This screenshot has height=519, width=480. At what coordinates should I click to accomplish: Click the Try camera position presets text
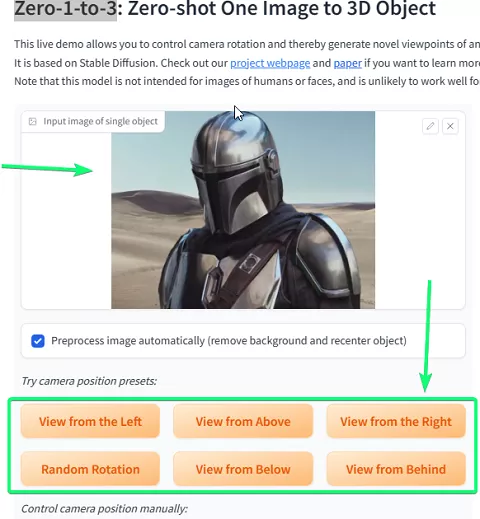coord(89,381)
